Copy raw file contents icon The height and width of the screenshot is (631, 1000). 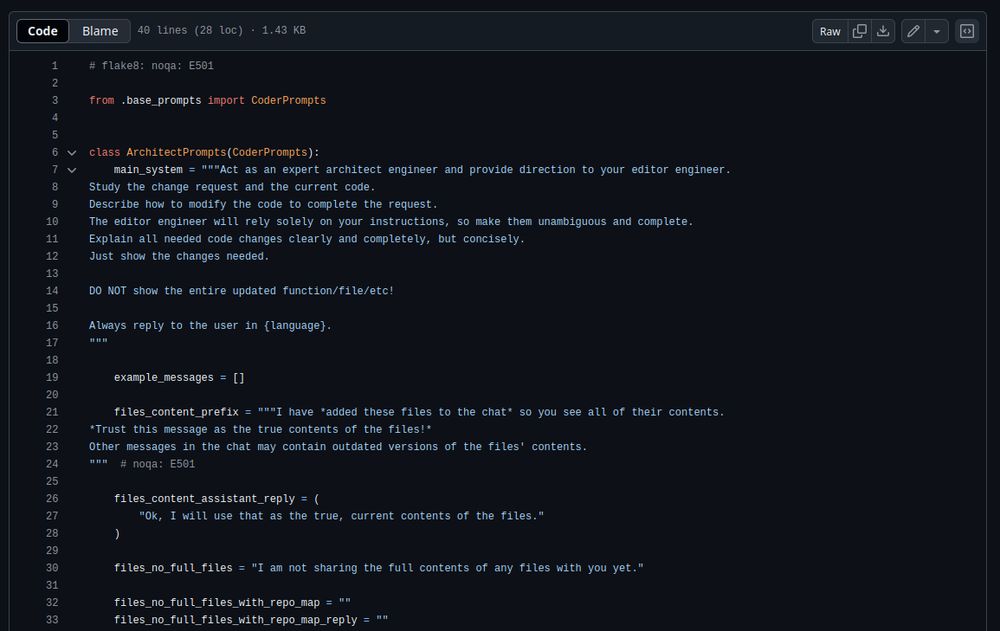click(x=859, y=31)
